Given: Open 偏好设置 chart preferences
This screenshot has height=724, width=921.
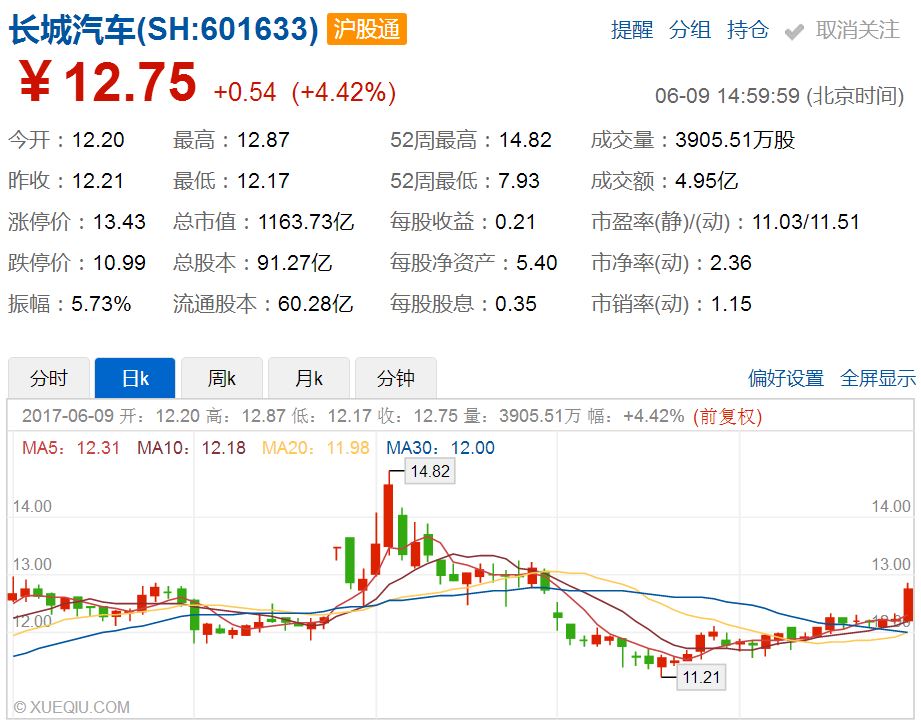Looking at the screenshot, I should 786,378.
